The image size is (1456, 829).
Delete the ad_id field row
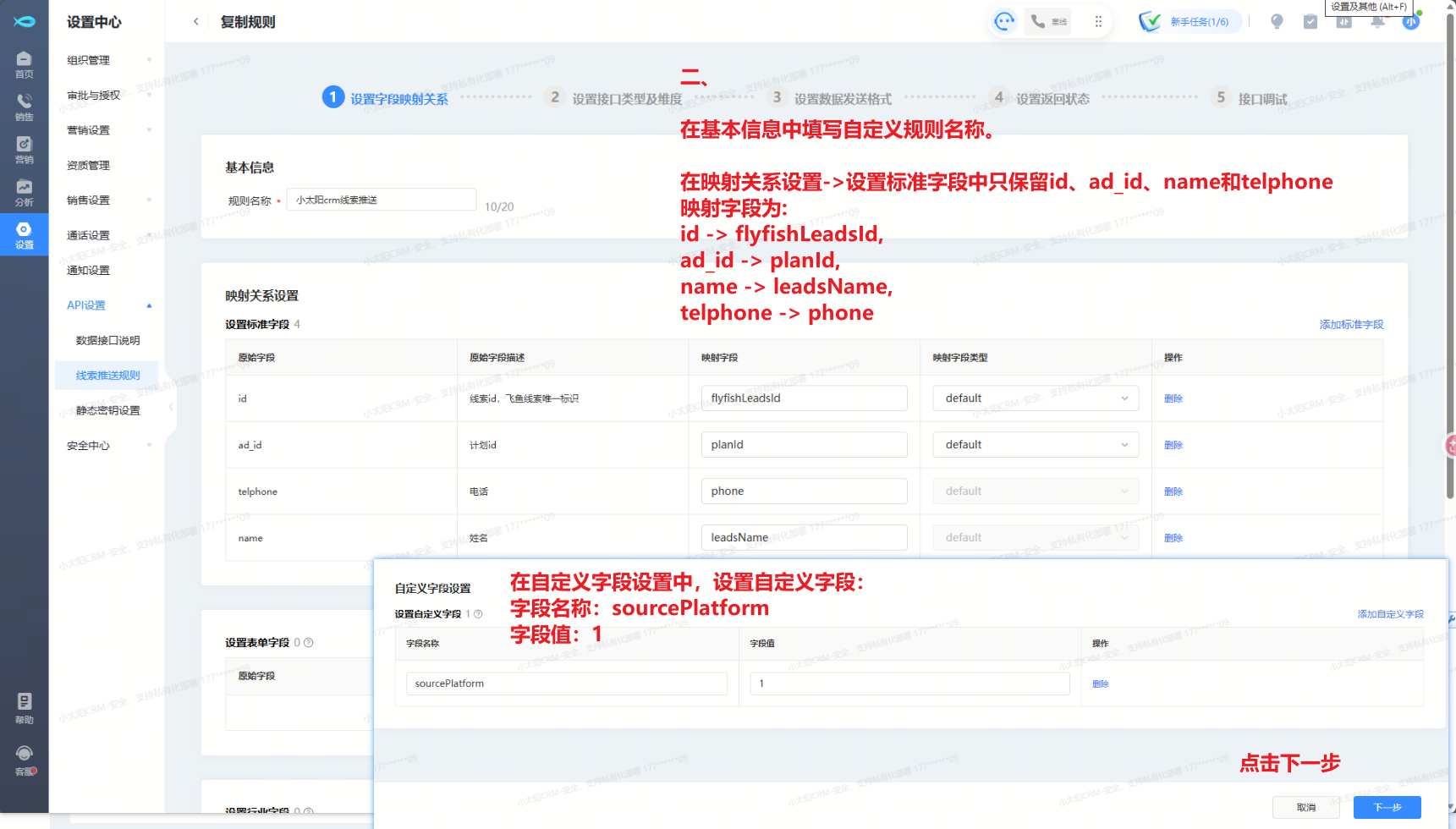coord(1173,445)
